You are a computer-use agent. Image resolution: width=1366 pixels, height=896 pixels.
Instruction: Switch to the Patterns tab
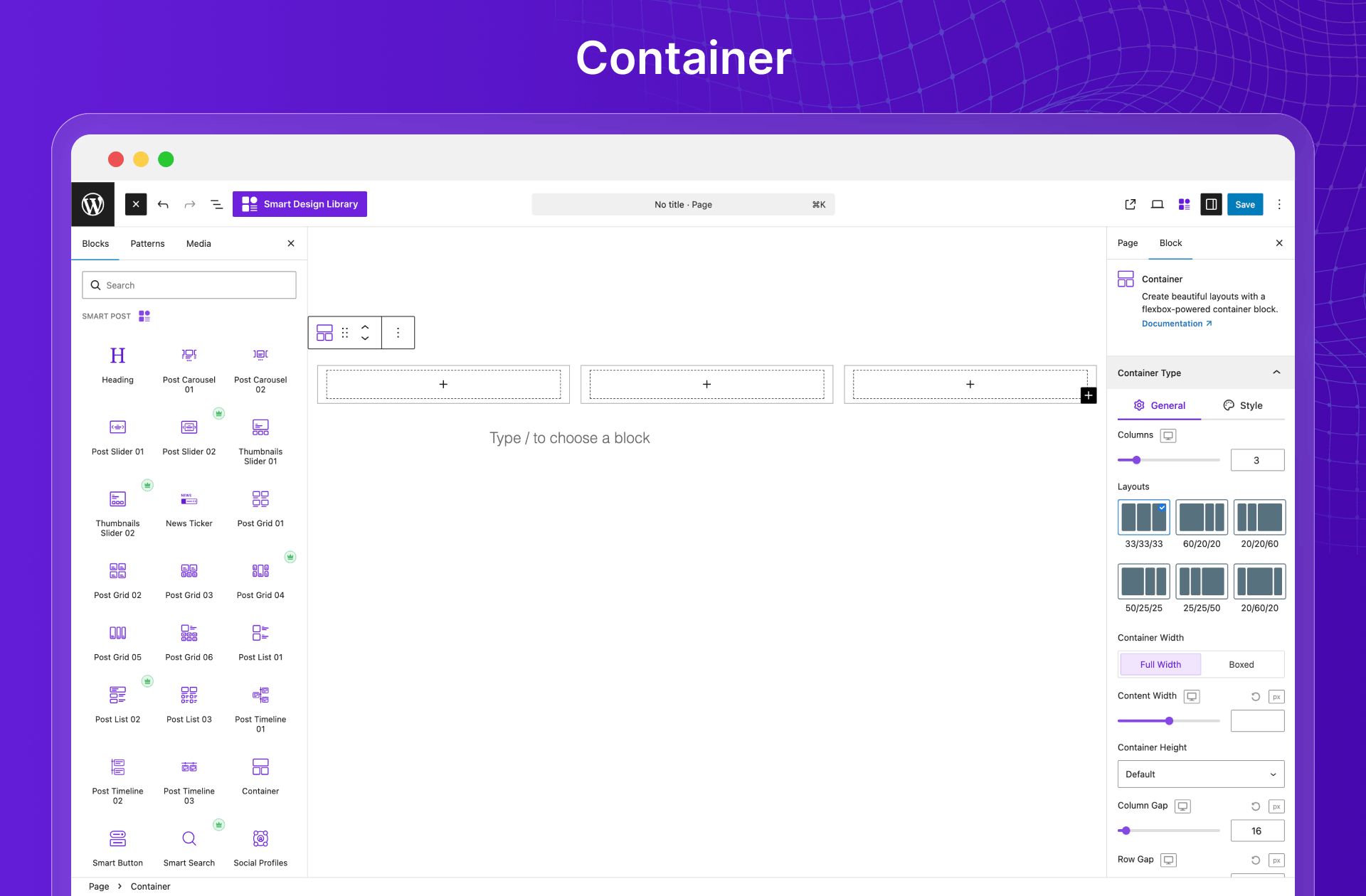[147, 244]
